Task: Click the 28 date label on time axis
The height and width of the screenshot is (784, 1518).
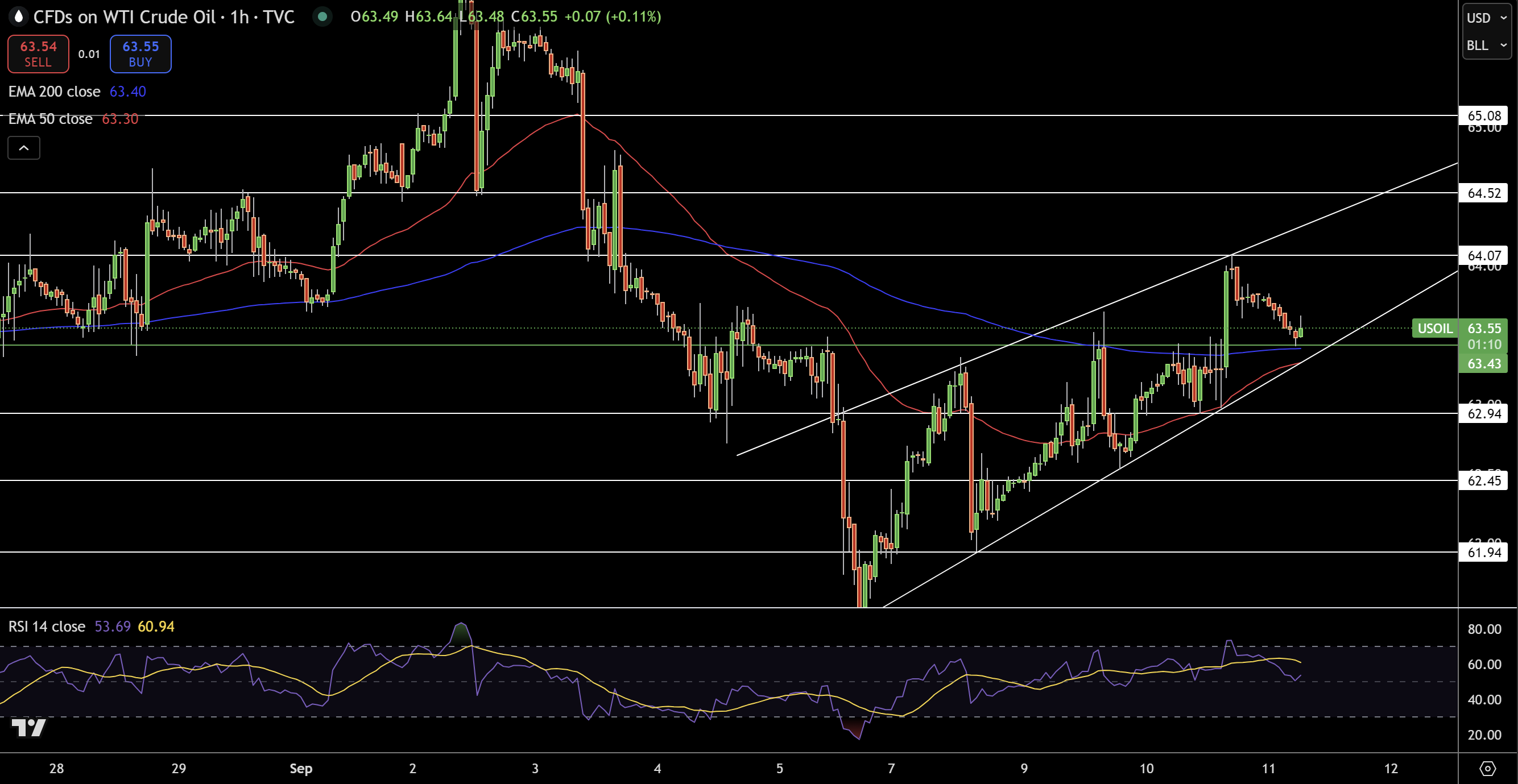Action: click(x=56, y=768)
